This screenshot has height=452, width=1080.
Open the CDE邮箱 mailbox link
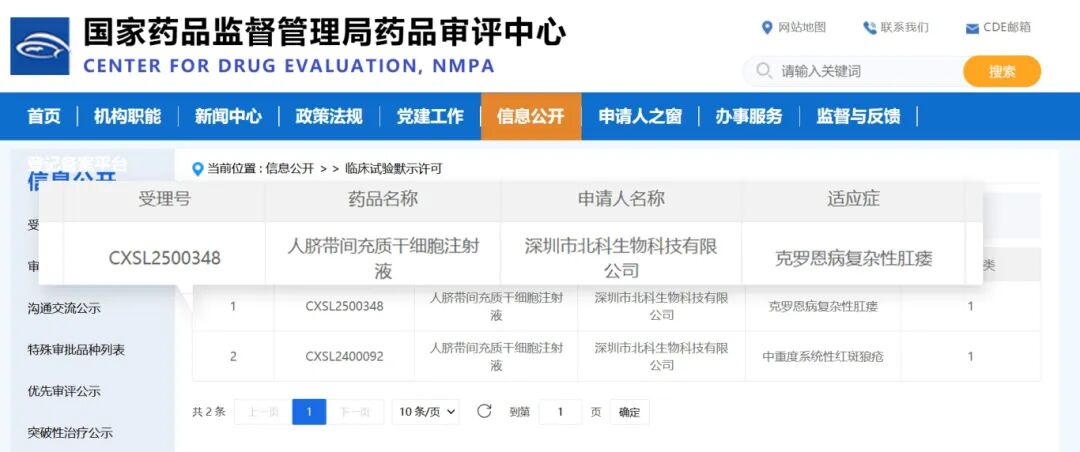pyautogui.click(x=1007, y=28)
